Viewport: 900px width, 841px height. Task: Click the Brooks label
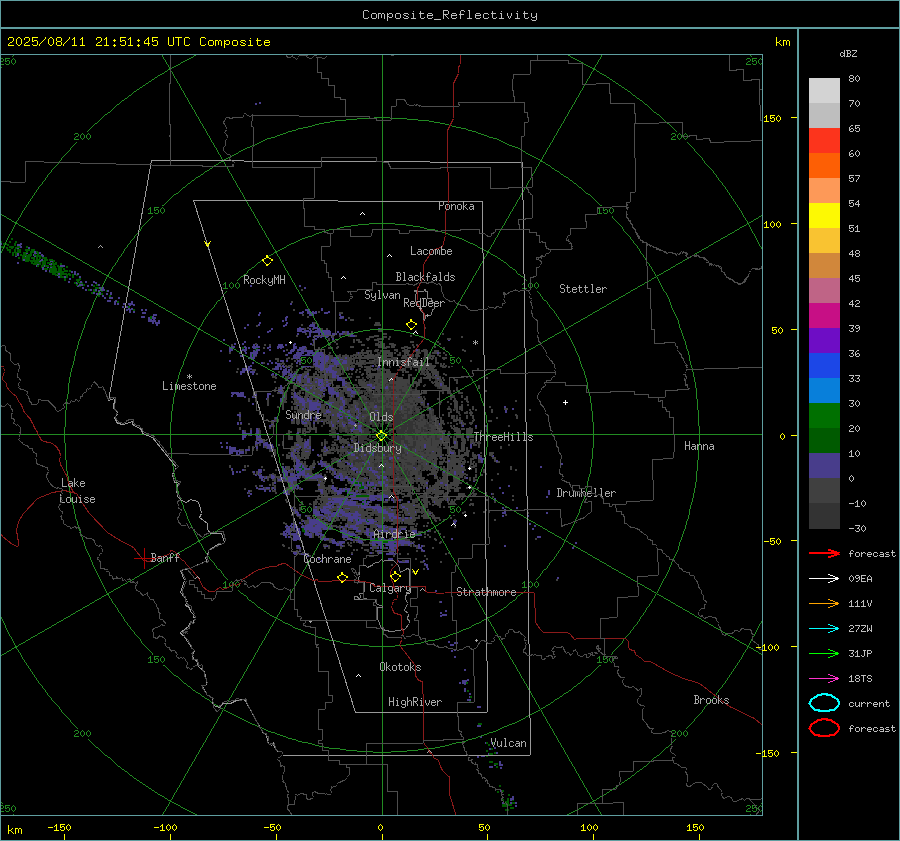pos(711,700)
